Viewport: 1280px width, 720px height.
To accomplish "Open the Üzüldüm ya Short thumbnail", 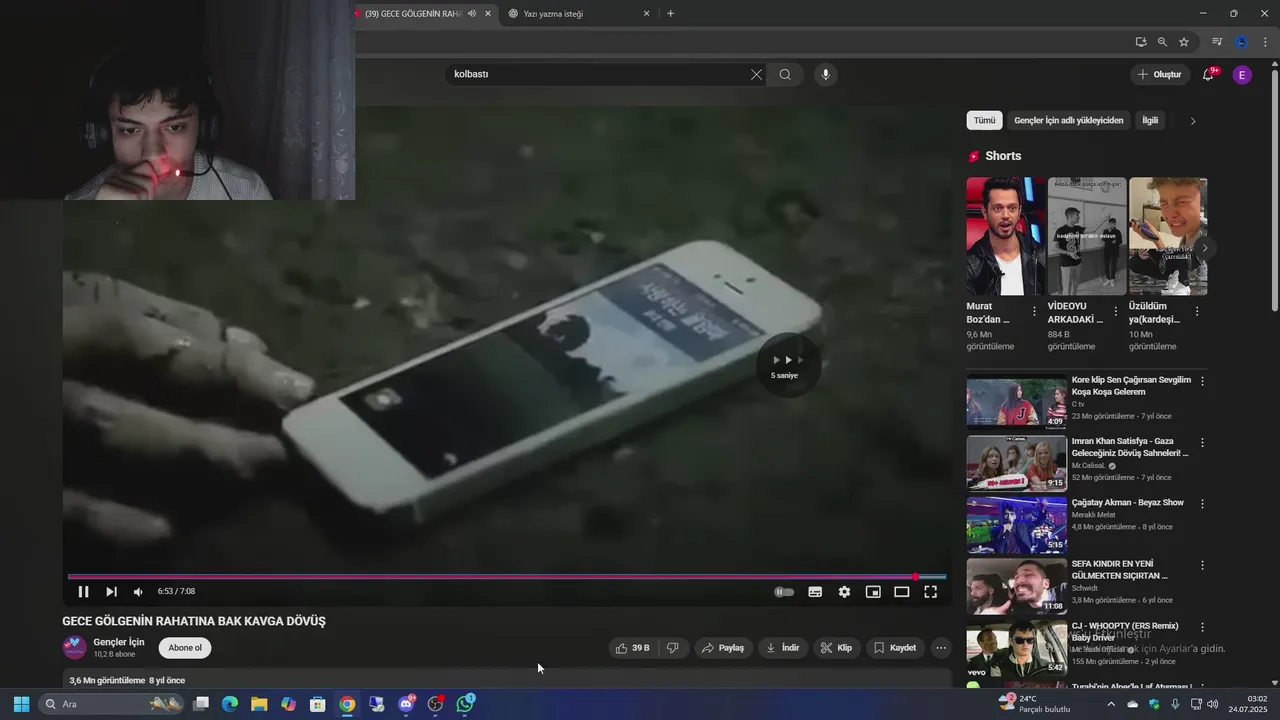I will click(1168, 236).
